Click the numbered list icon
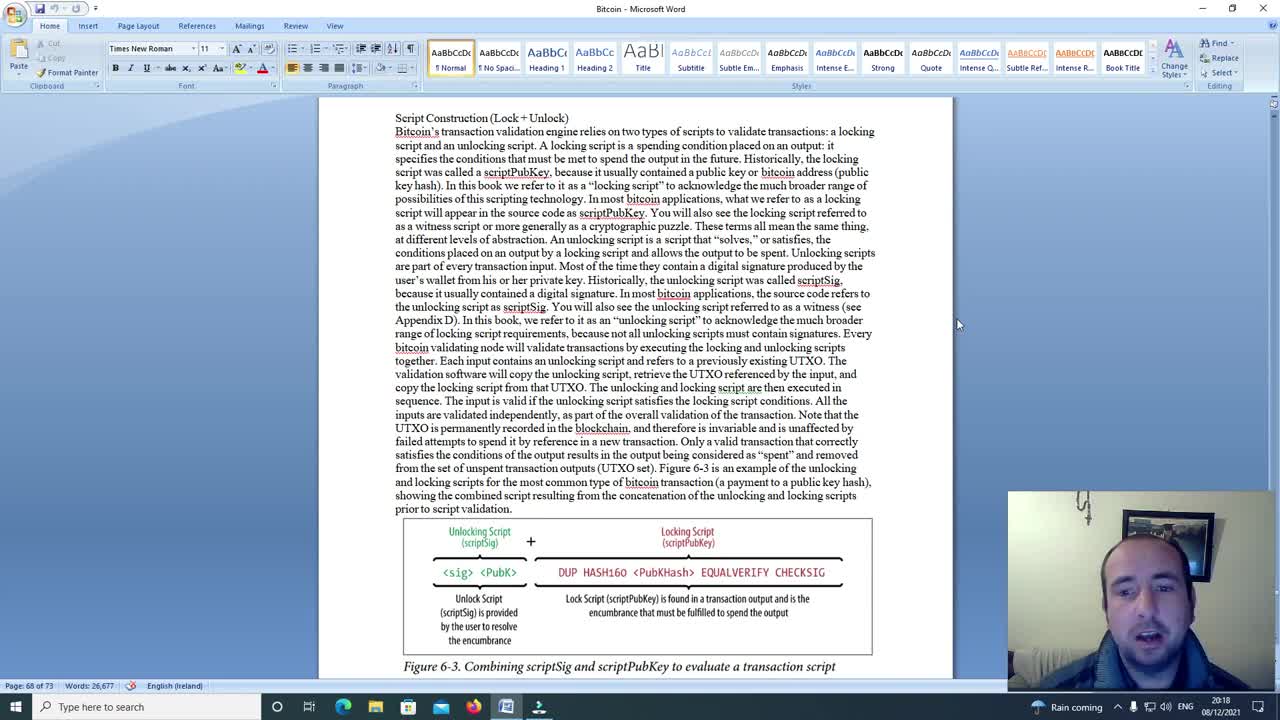The width and height of the screenshot is (1280, 720). 315,48
